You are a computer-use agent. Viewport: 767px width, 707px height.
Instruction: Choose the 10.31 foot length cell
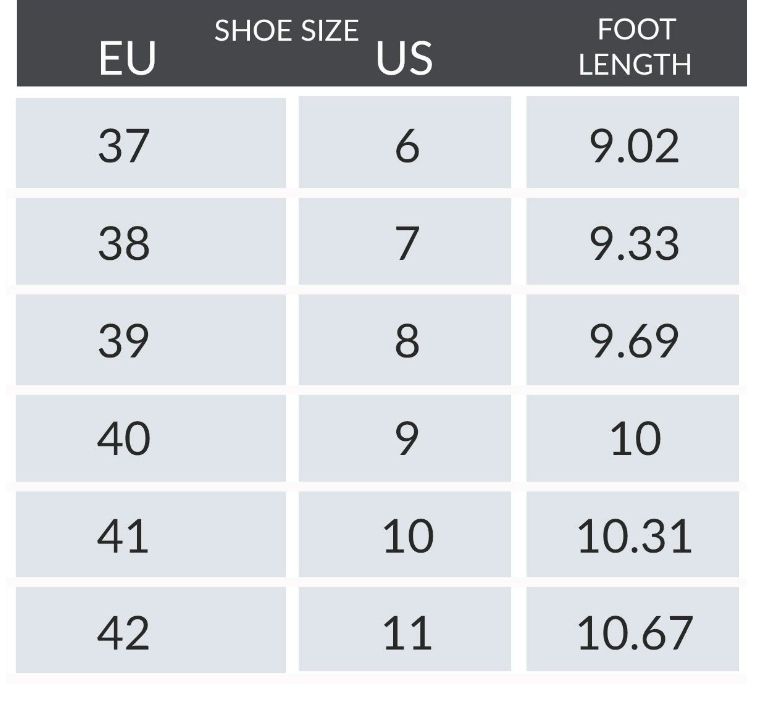point(633,535)
